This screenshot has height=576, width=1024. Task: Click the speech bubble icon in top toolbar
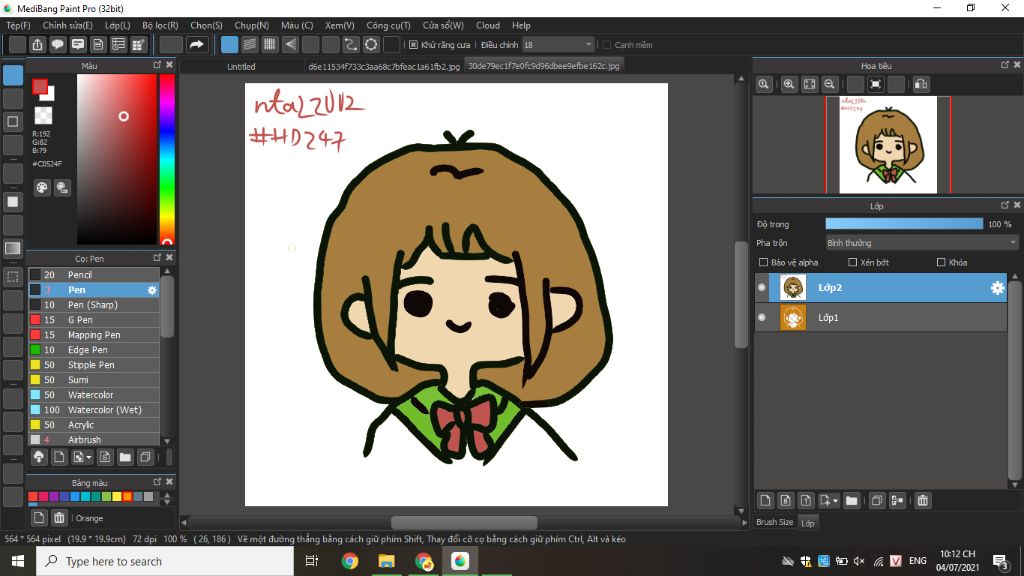57,44
